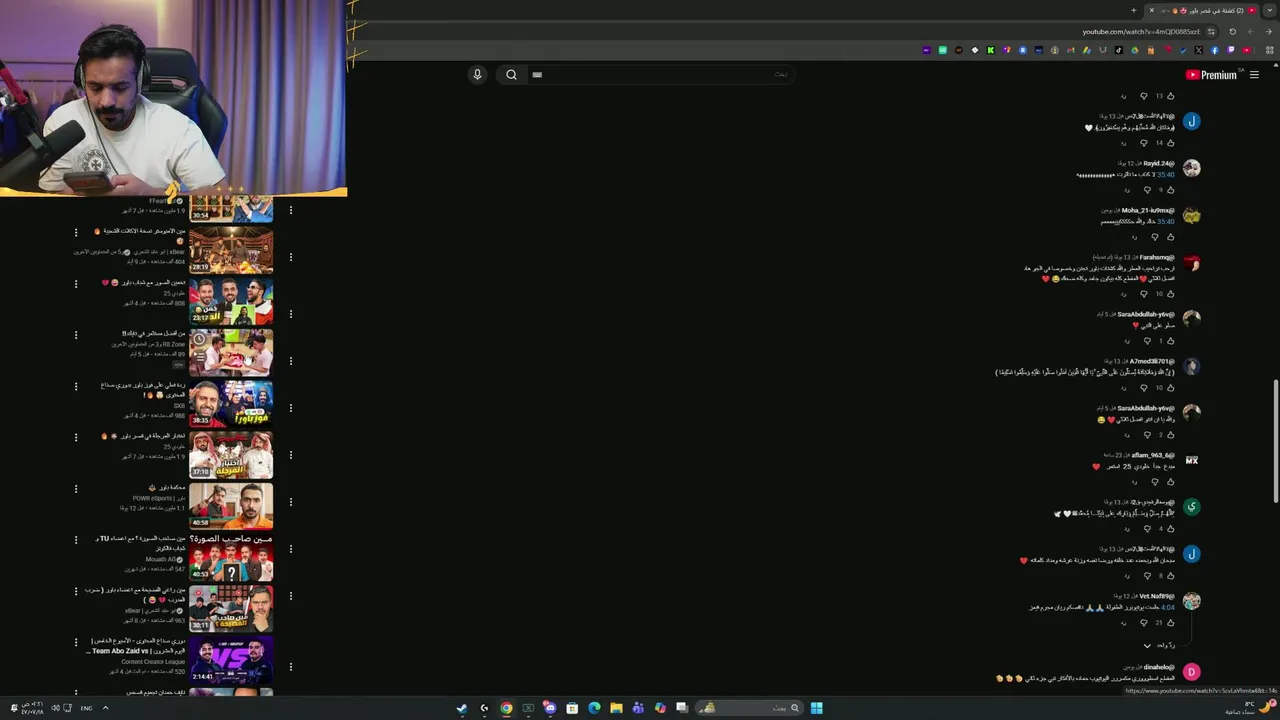
Task: Open Microsoft Edge from the taskbar
Action: point(594,708)
